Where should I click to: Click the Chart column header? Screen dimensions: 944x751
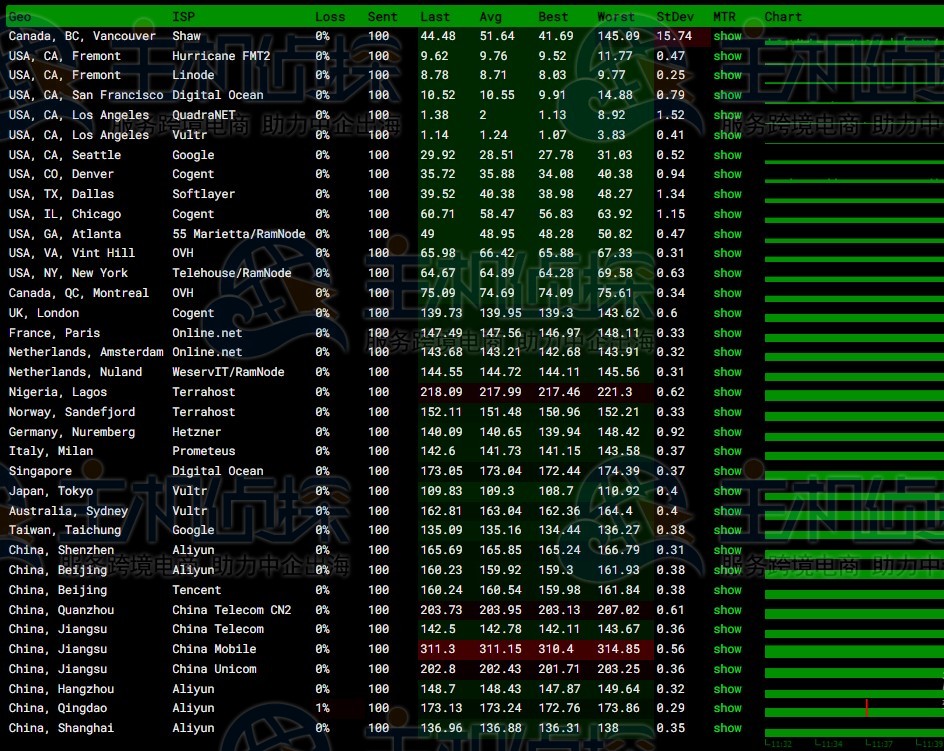(x=783, y=17)
